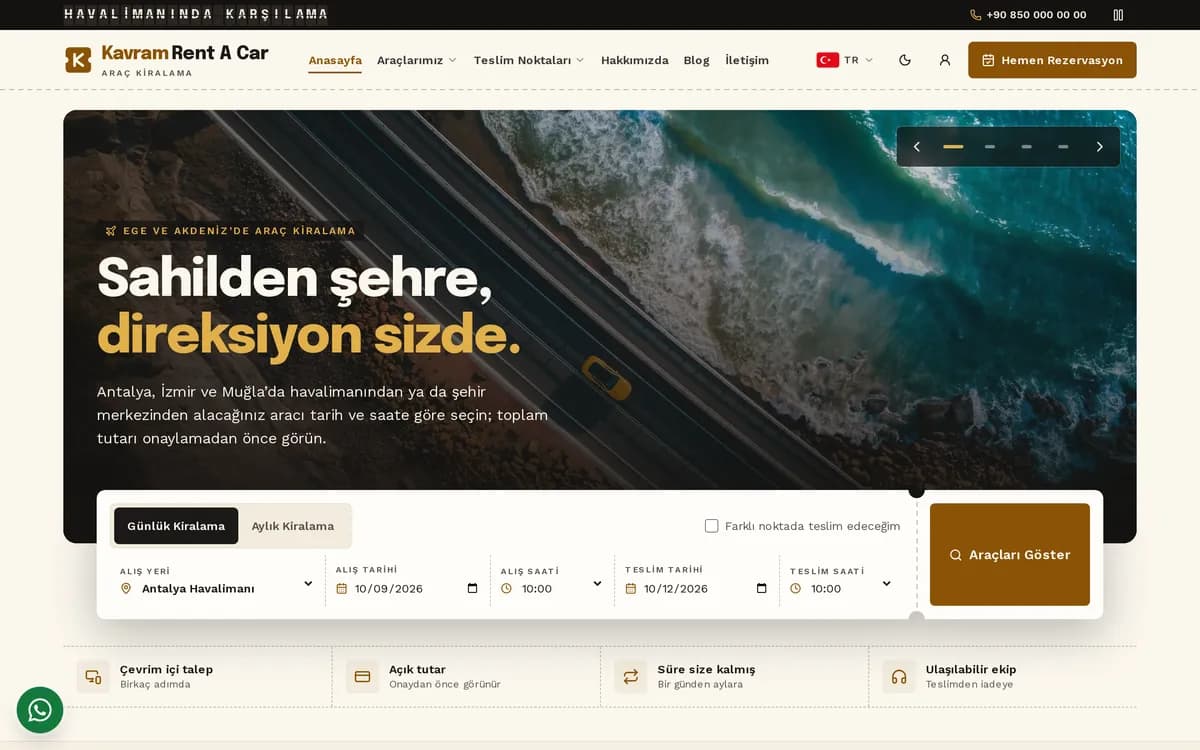Click the location pin icon
The width and height of the screenshot is (1200, 750).
(x=126, y=588)
